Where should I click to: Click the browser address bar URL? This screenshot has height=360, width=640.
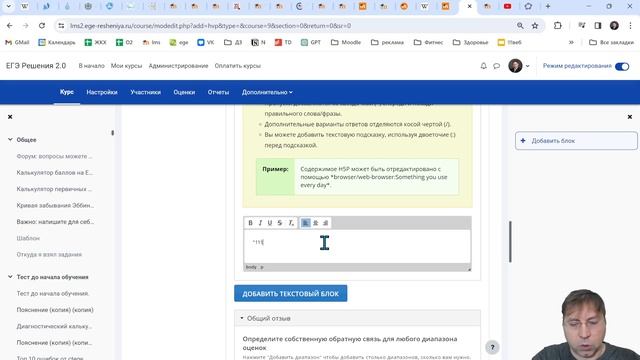click(210, 26)
